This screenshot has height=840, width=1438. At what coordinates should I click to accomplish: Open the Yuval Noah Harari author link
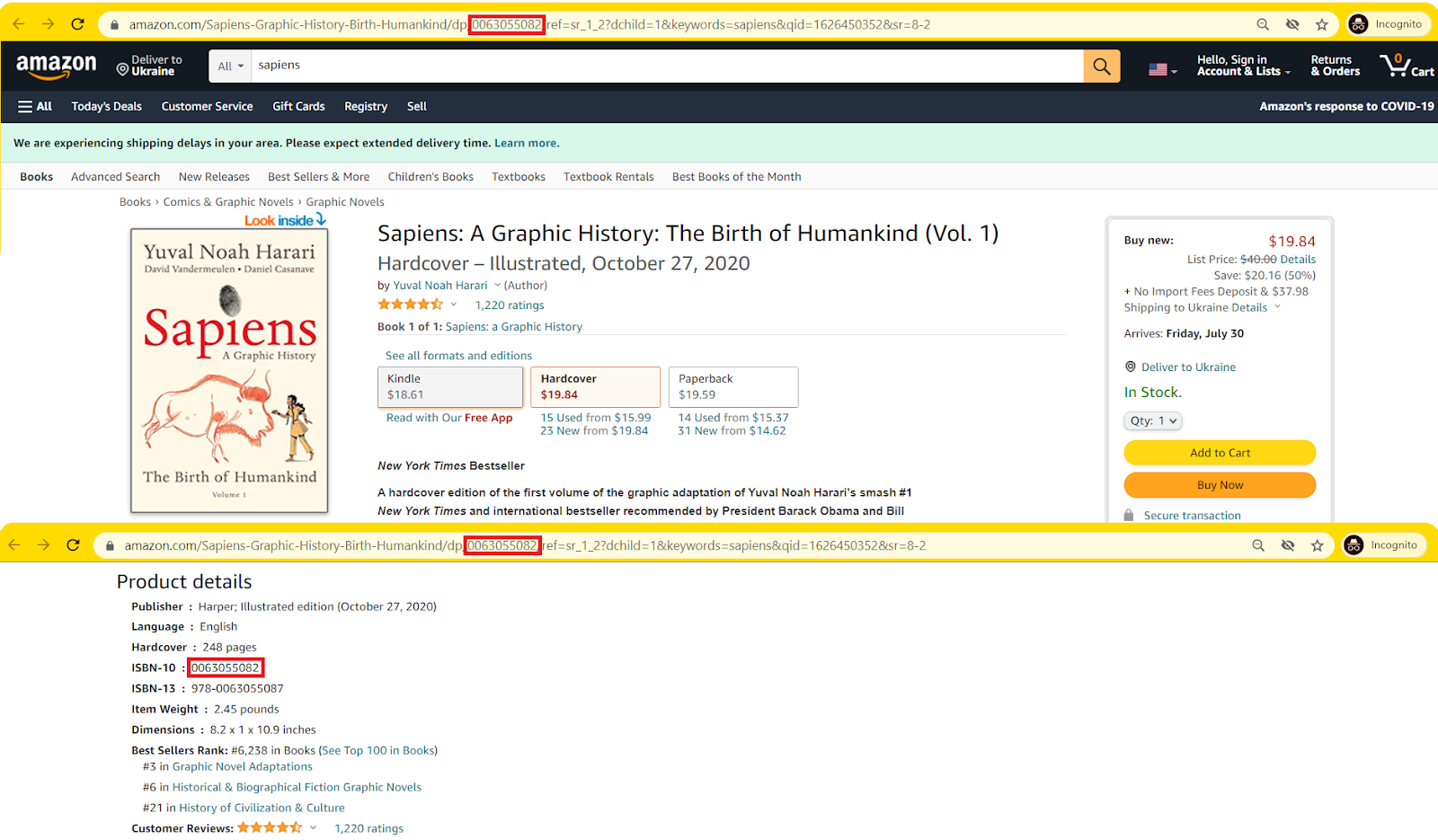[x=440, y=286]
